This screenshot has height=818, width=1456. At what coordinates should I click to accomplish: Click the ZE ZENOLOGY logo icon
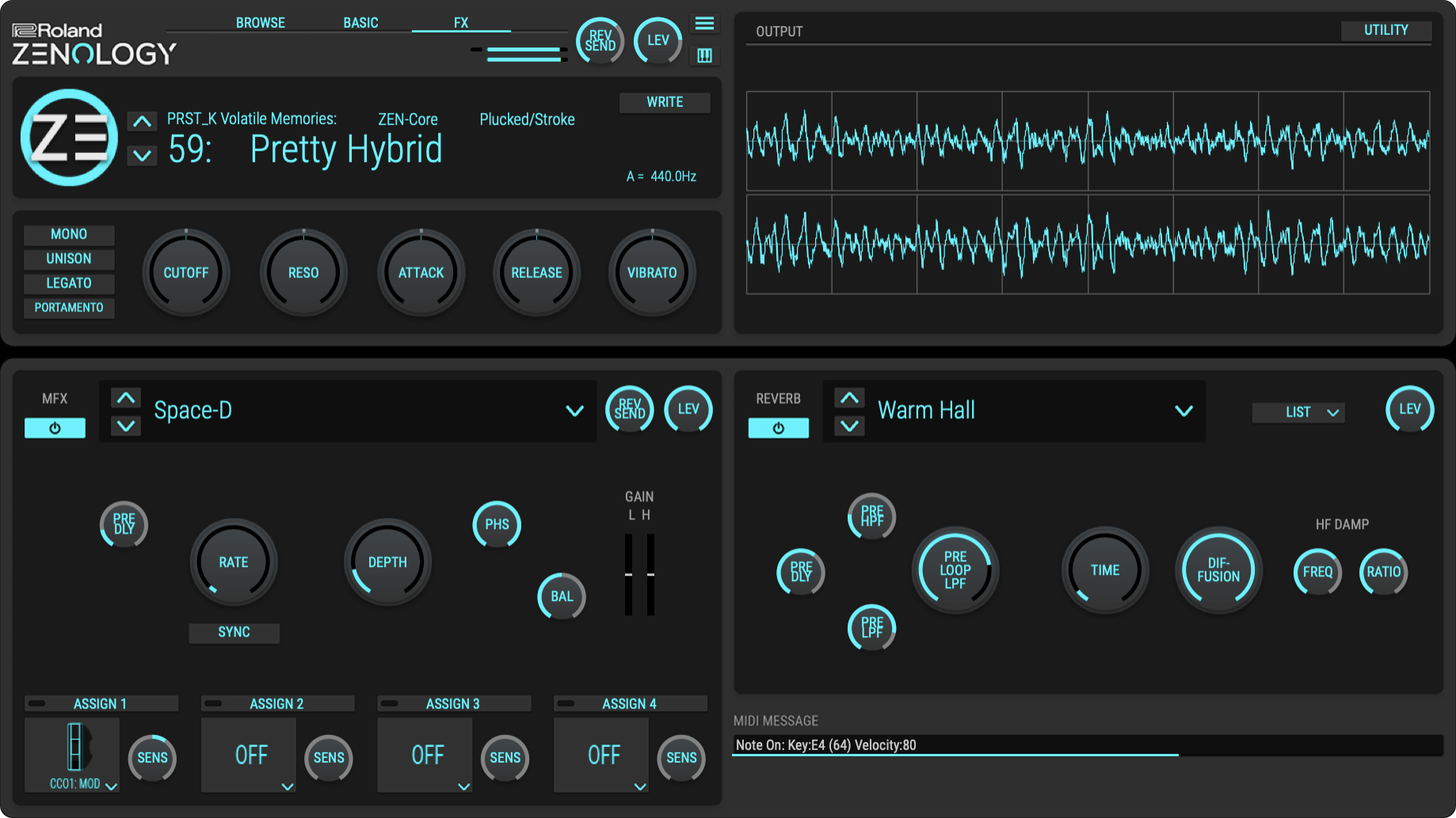70,138
